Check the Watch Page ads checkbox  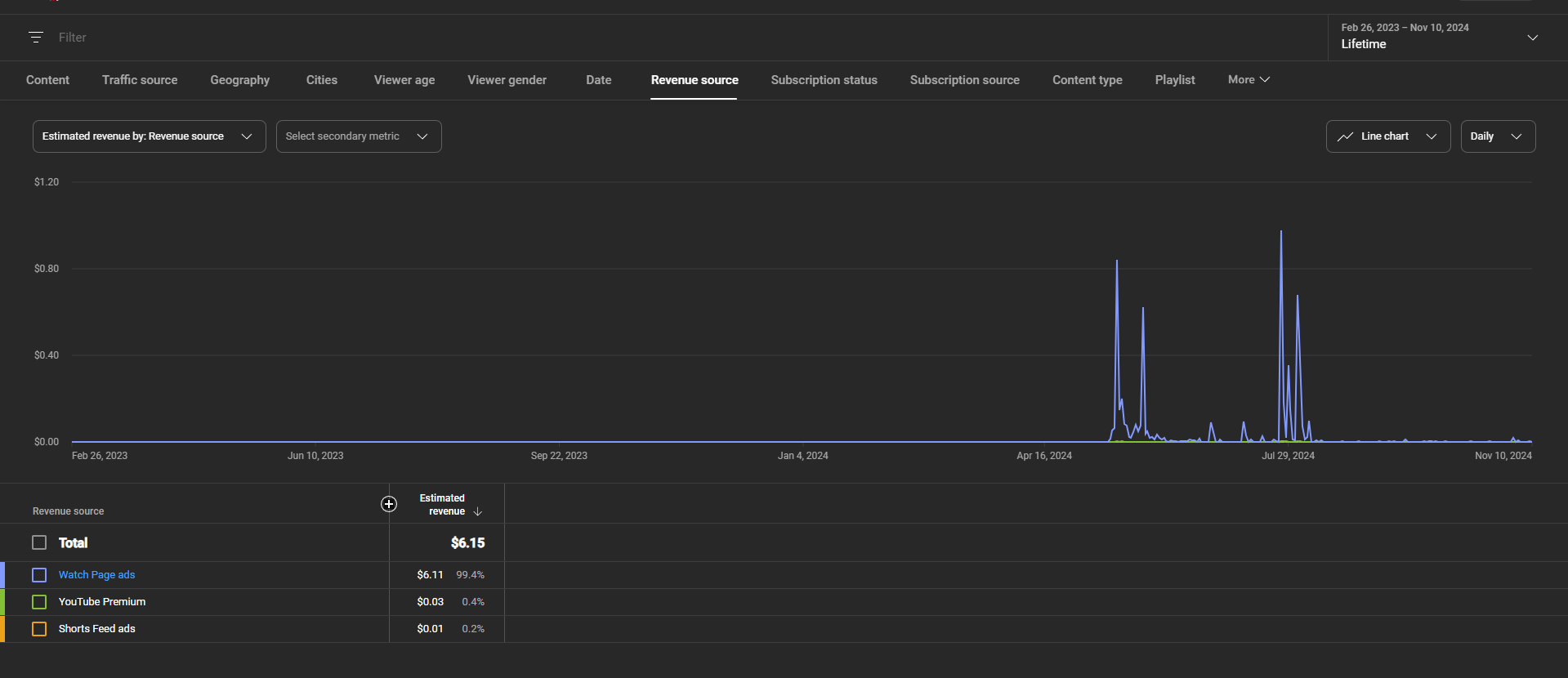[39, 575]
